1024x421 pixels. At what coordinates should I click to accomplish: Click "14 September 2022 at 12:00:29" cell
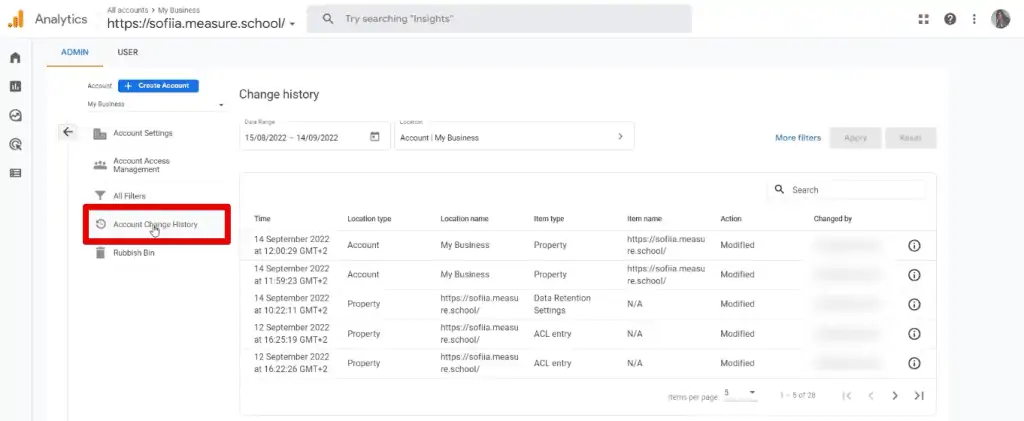(292, 245)
